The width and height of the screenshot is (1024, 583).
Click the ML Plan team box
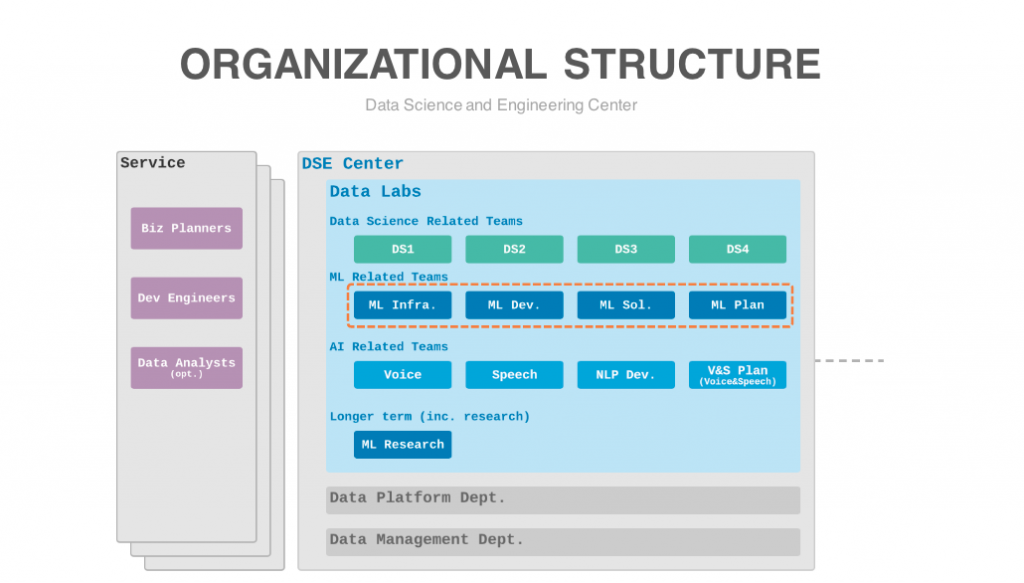point(737,305)
